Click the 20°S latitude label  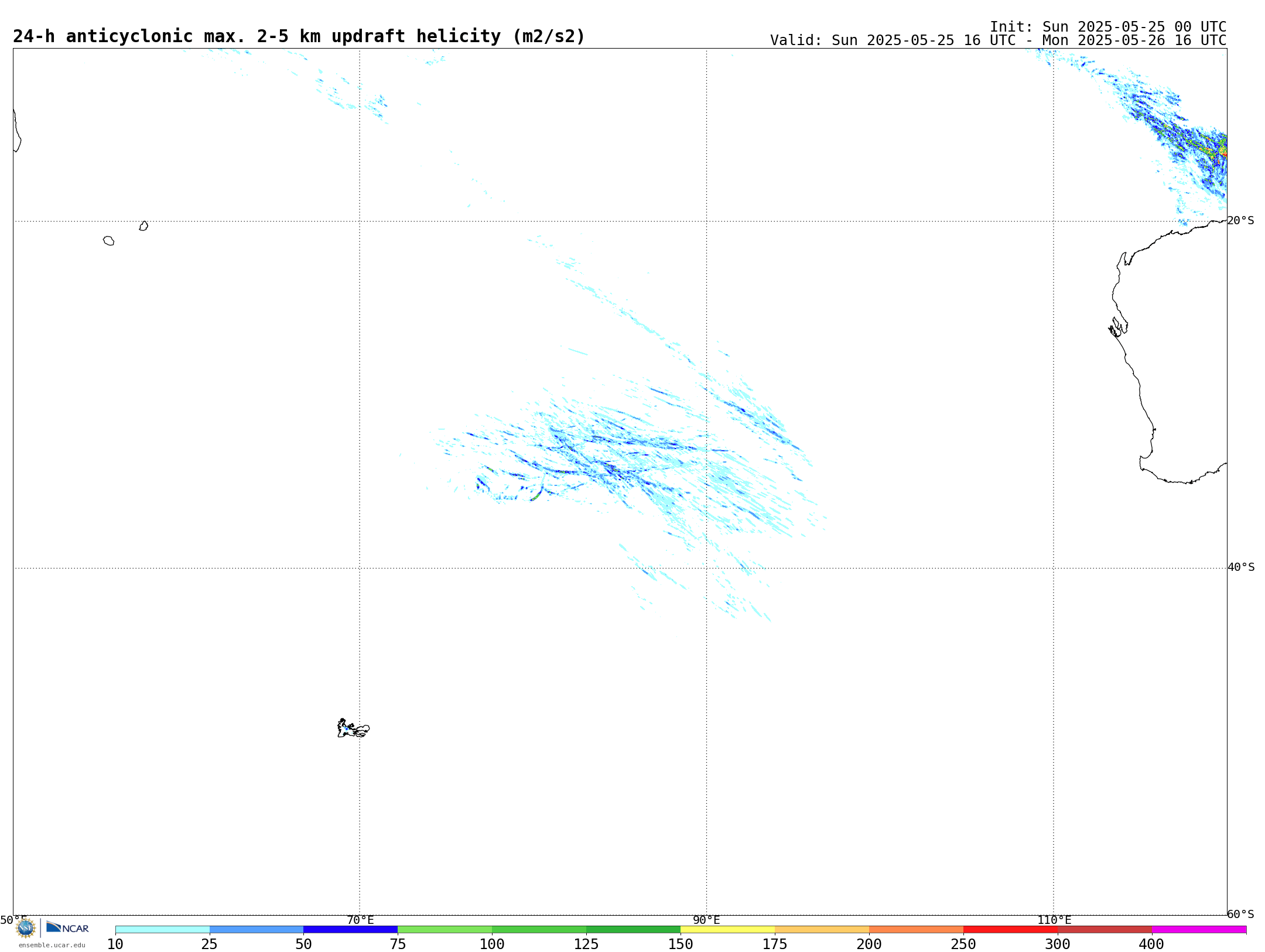point(1240,221)
